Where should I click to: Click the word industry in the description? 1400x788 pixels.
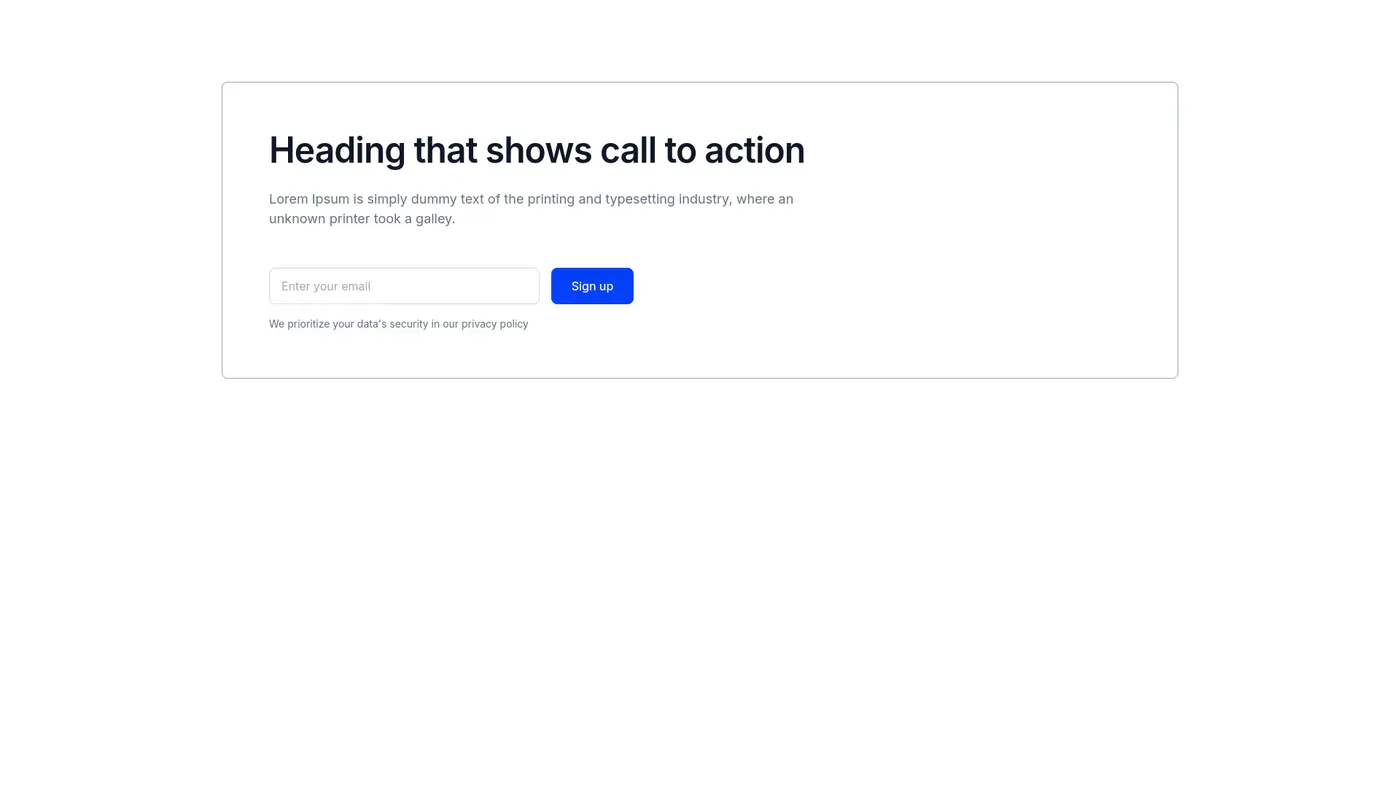[704, 199]
